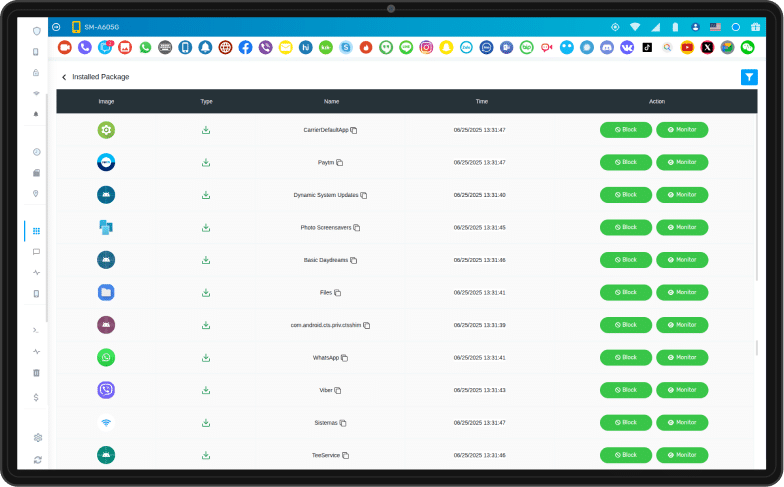Open the purple phone calls icon
This screenshot has height=487, width=784.
pyautogui.click(x=85, y=48)
